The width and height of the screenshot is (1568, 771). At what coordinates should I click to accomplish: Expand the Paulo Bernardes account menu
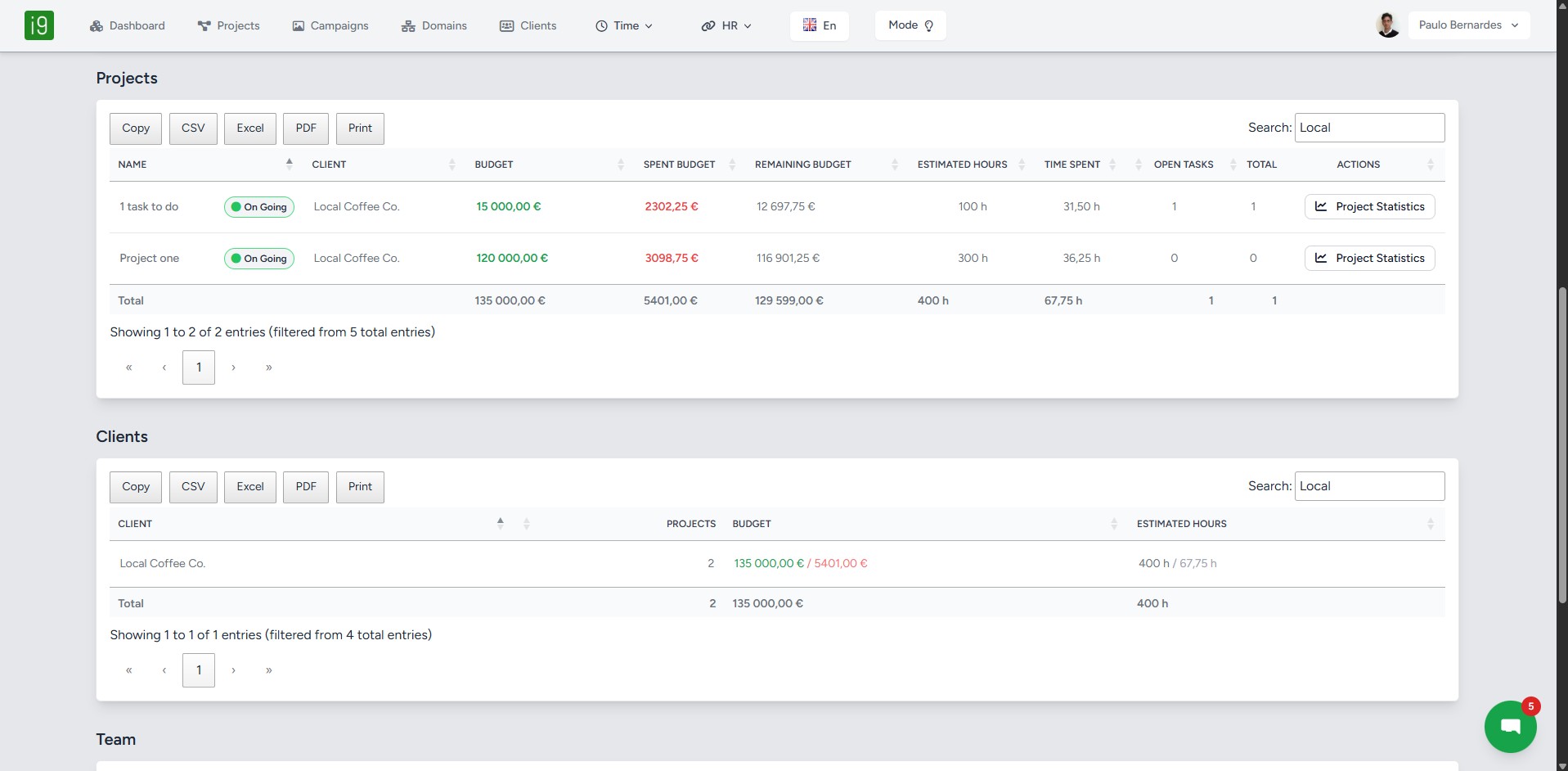pos(1468,25)
